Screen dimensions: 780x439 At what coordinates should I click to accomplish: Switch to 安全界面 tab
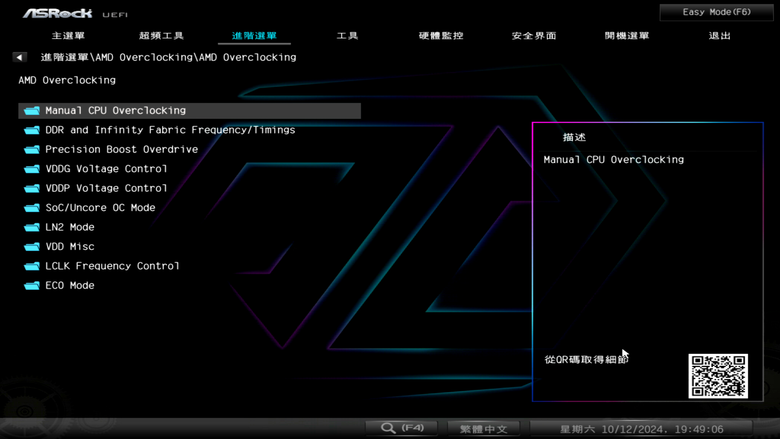(x=534, y=36)
